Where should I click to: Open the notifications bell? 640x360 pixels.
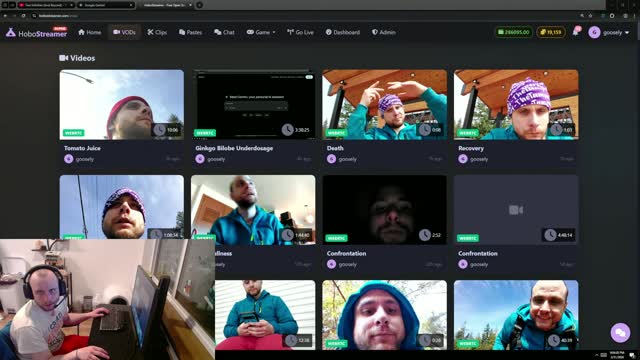tap(576, 32)
